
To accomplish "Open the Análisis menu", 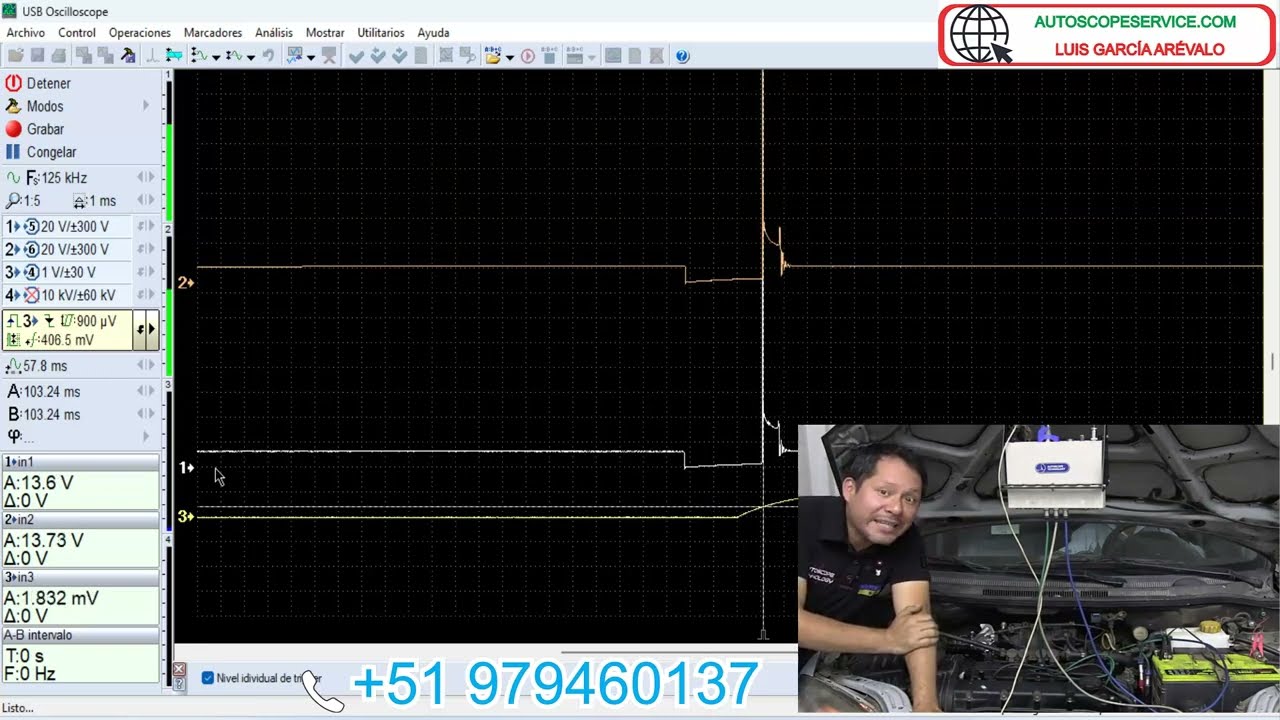I will click(x=274, y=33).
